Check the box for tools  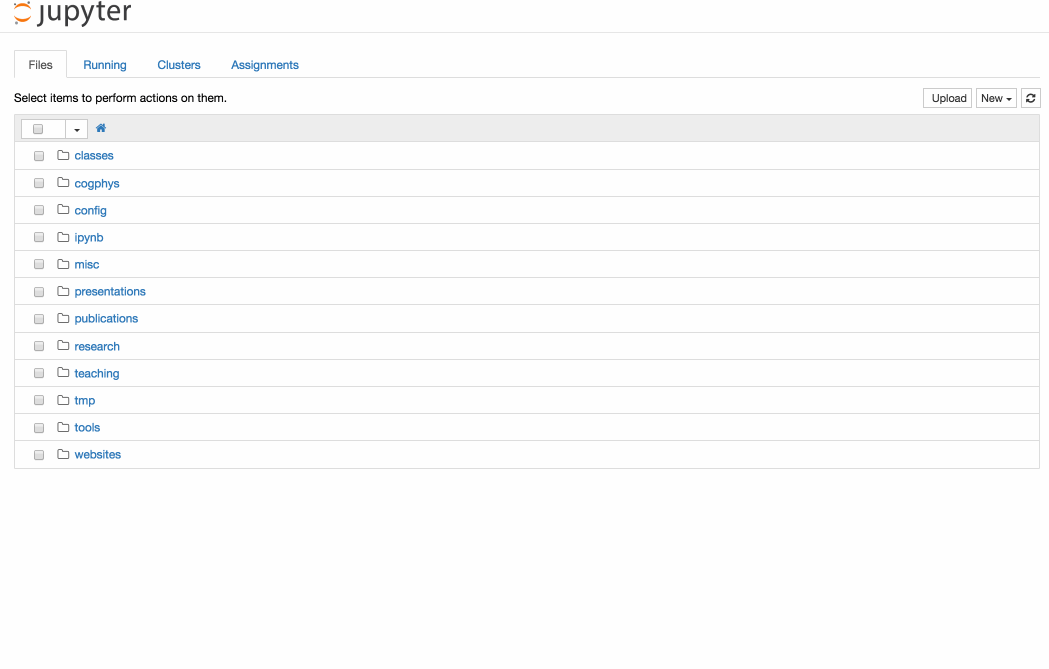tap(39, 427)
